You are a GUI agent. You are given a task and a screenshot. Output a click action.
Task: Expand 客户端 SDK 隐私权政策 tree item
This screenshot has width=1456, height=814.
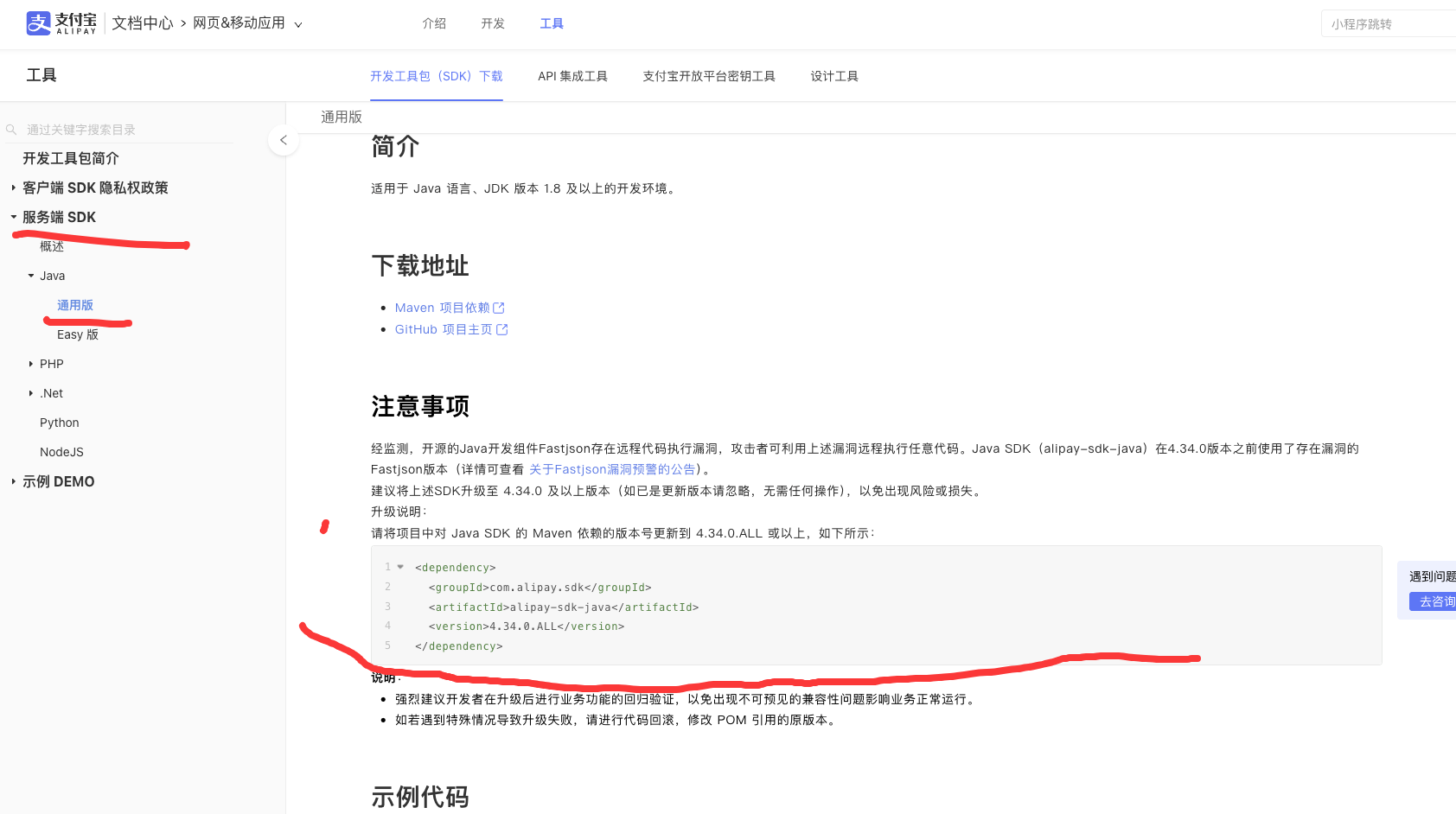[x=13, y=188]
